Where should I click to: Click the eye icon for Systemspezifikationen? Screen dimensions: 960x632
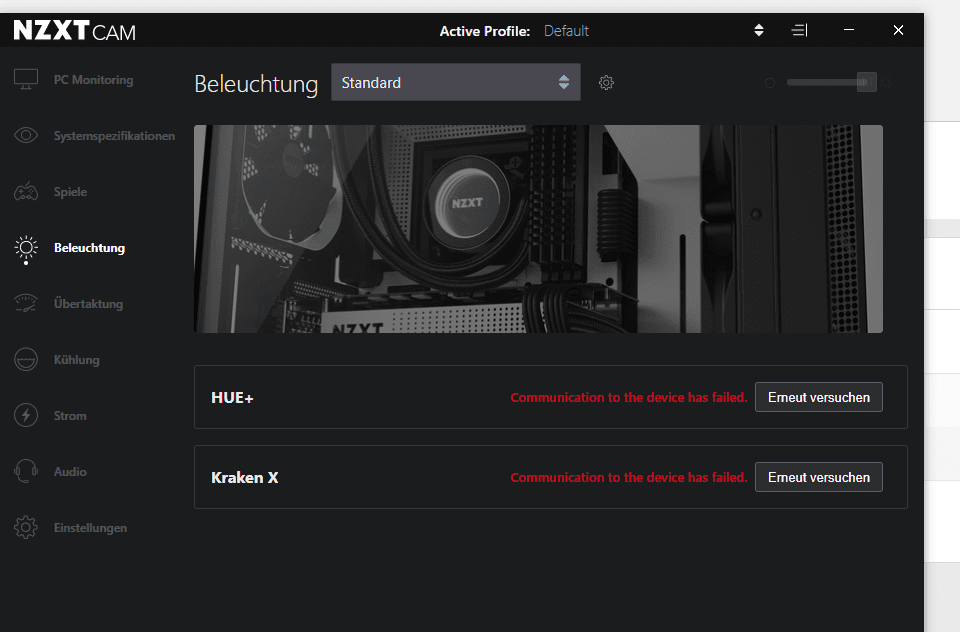point(26,135)
